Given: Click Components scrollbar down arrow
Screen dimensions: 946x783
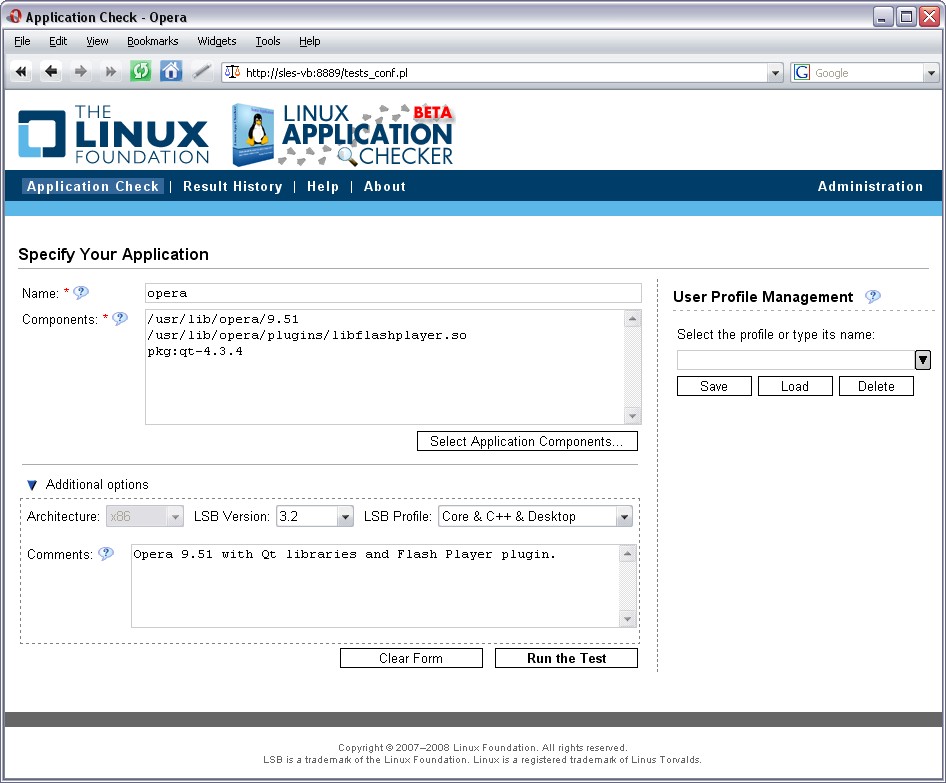Looking at the screenshot, I should pos(632,416).
